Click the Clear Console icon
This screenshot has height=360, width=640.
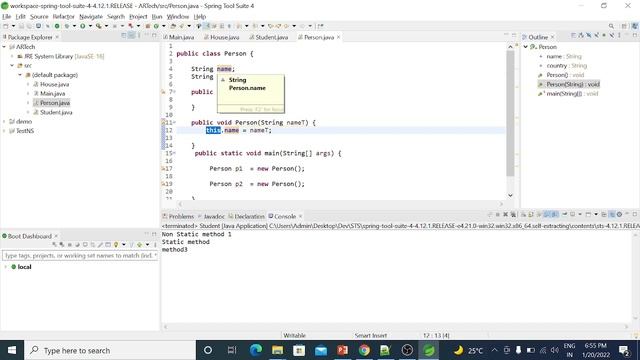point(524,214)
